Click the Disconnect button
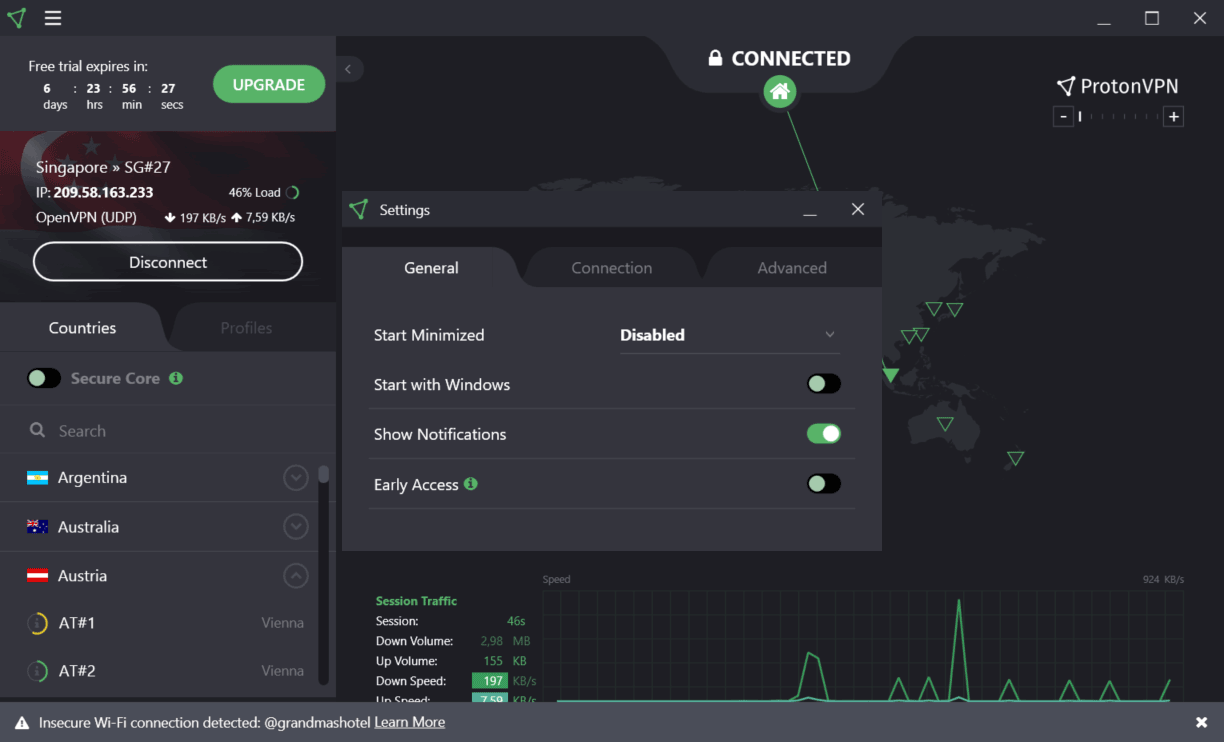 point(168,262)
